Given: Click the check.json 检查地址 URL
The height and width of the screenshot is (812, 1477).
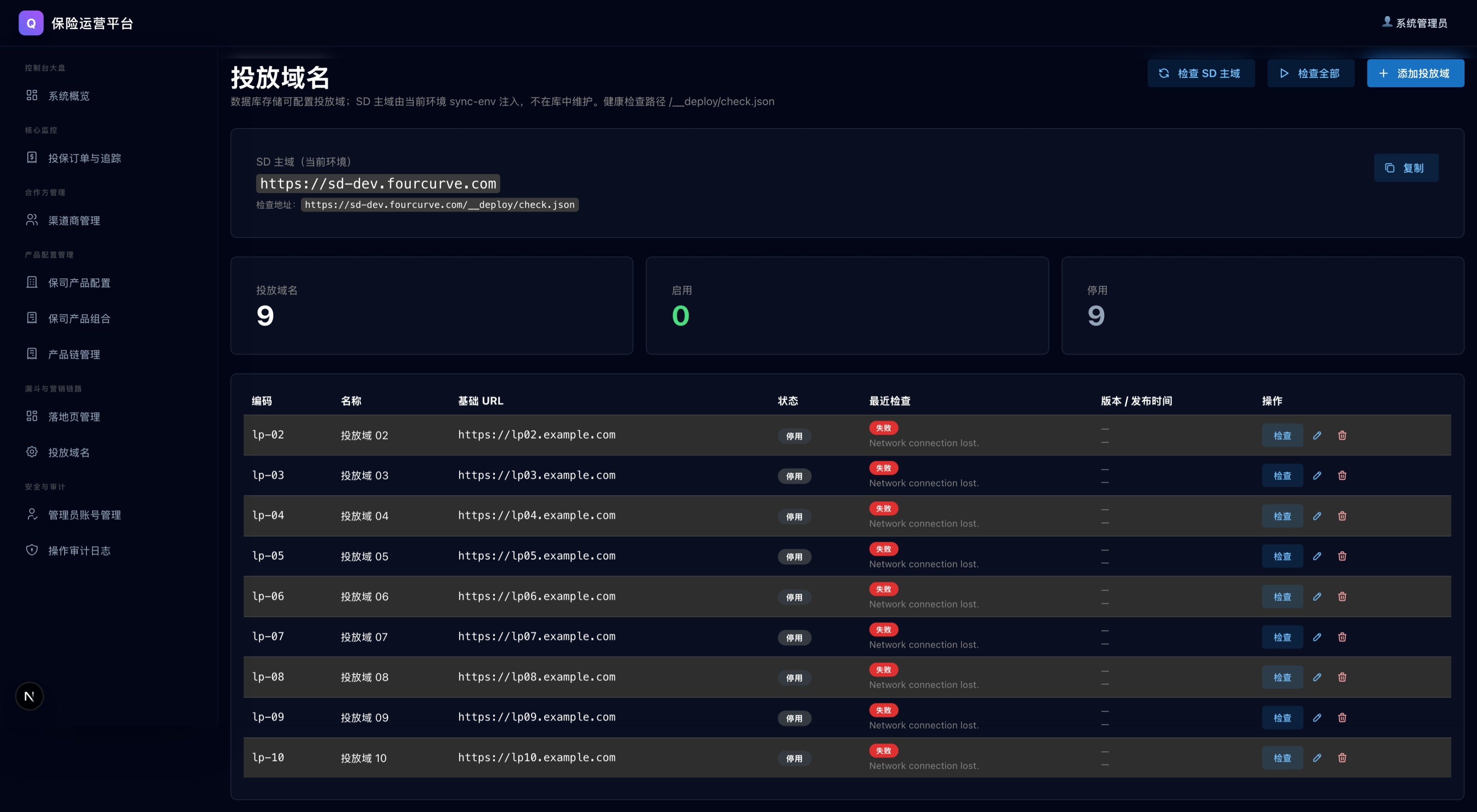Looking at the screenshot, I should coord(439,205).
